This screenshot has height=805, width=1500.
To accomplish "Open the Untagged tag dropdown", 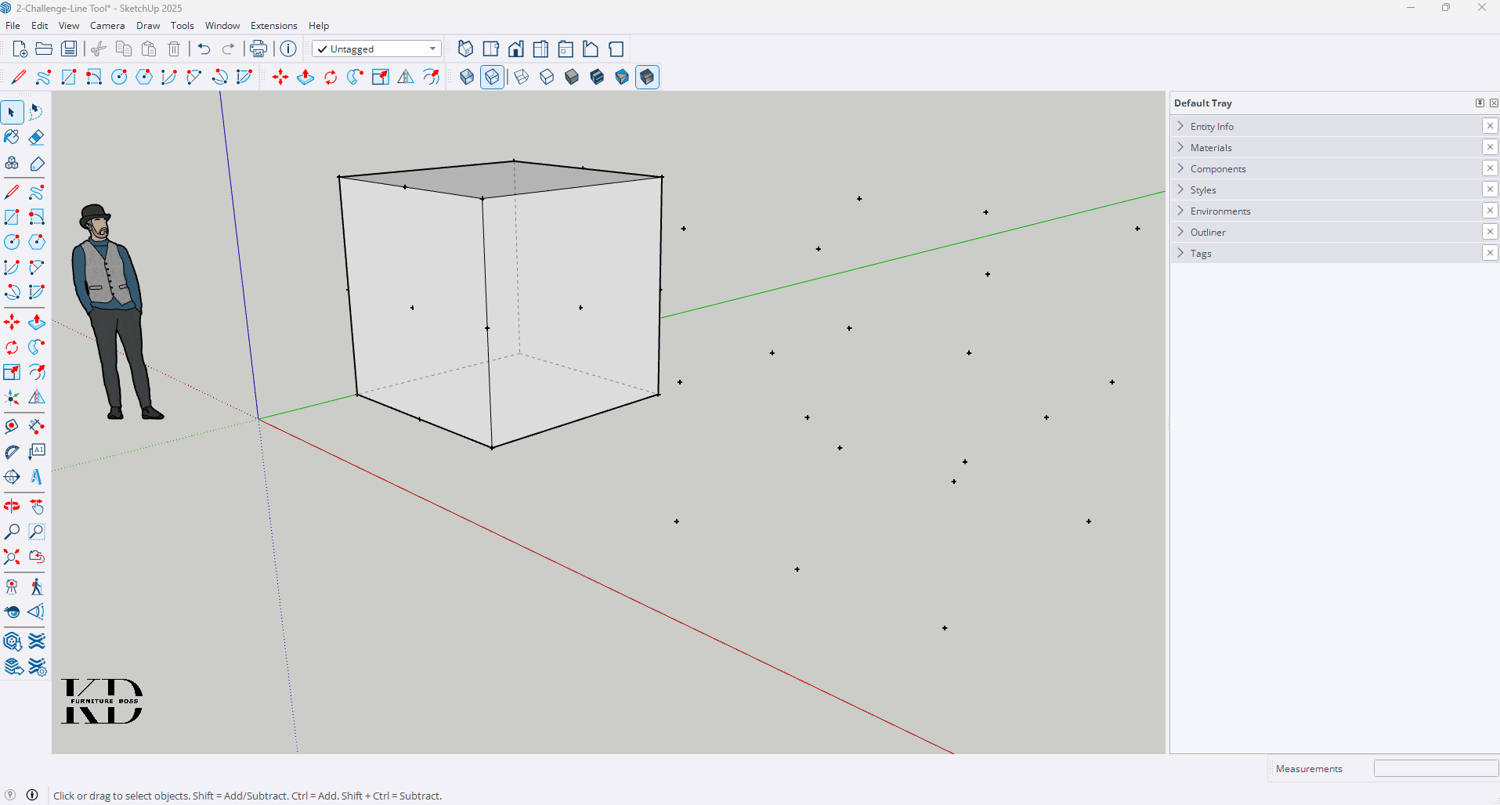I will 376,49.
